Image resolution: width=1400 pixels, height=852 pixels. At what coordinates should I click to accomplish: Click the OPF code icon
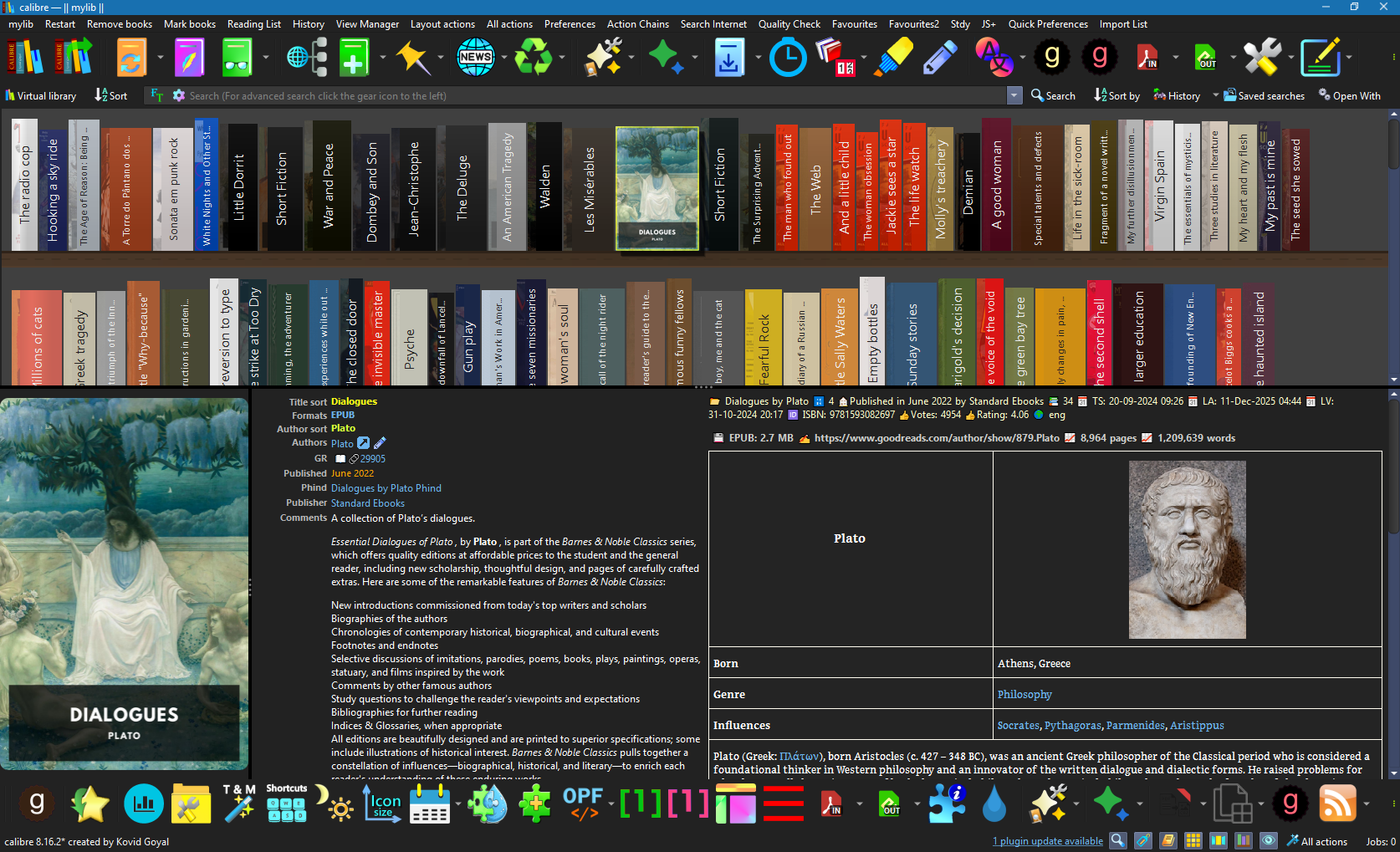[583, 804]
